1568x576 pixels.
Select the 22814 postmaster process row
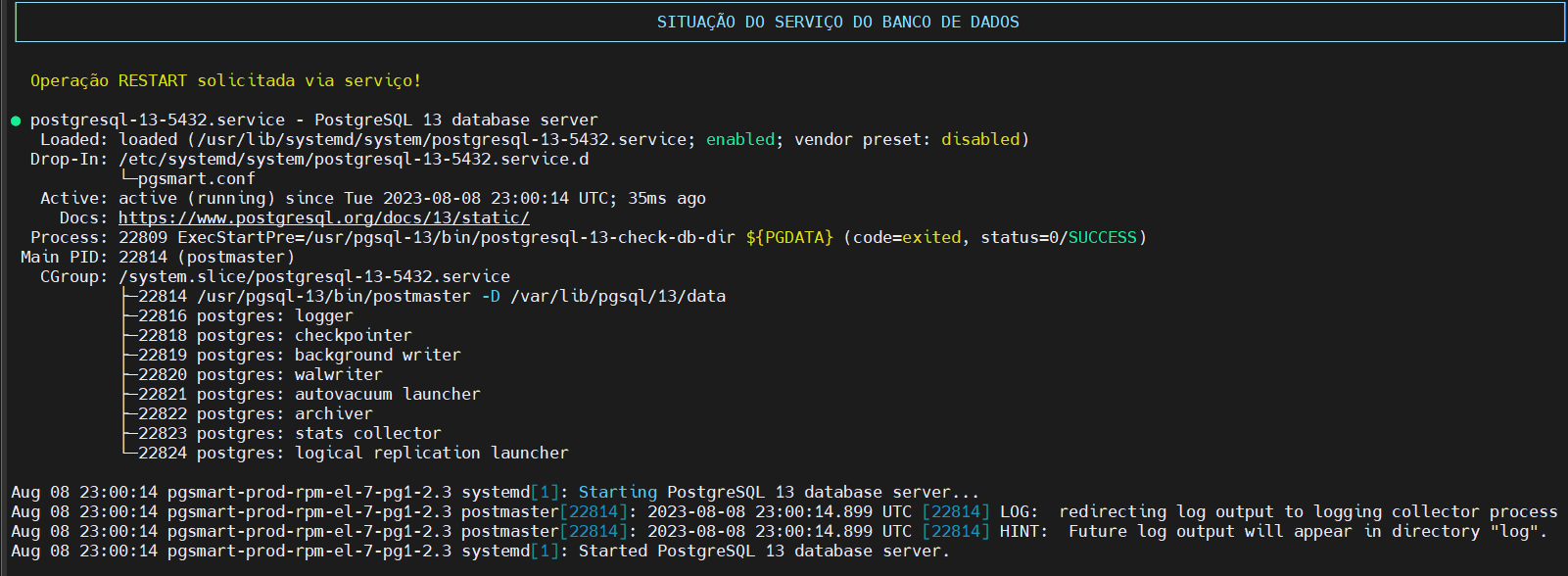point(432,296)
